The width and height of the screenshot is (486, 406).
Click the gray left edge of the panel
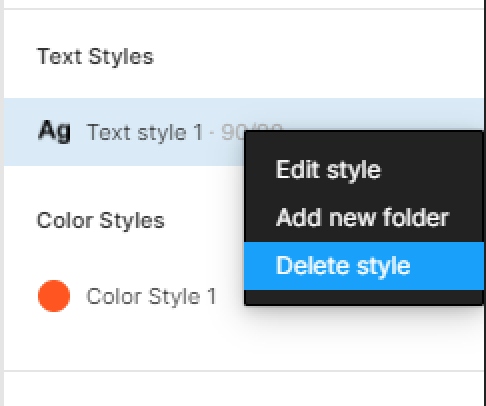pos(2,203)
